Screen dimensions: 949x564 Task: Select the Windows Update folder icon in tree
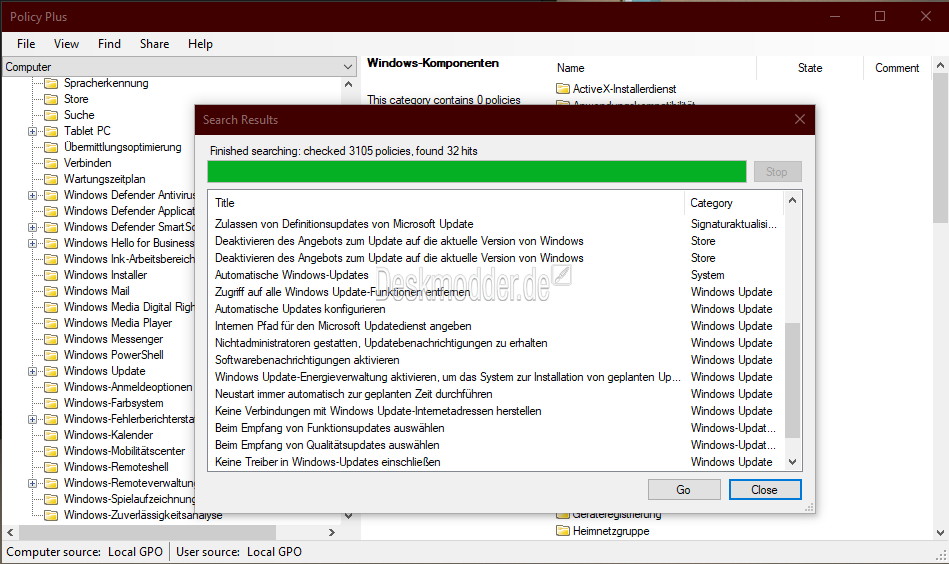point(51,371)
